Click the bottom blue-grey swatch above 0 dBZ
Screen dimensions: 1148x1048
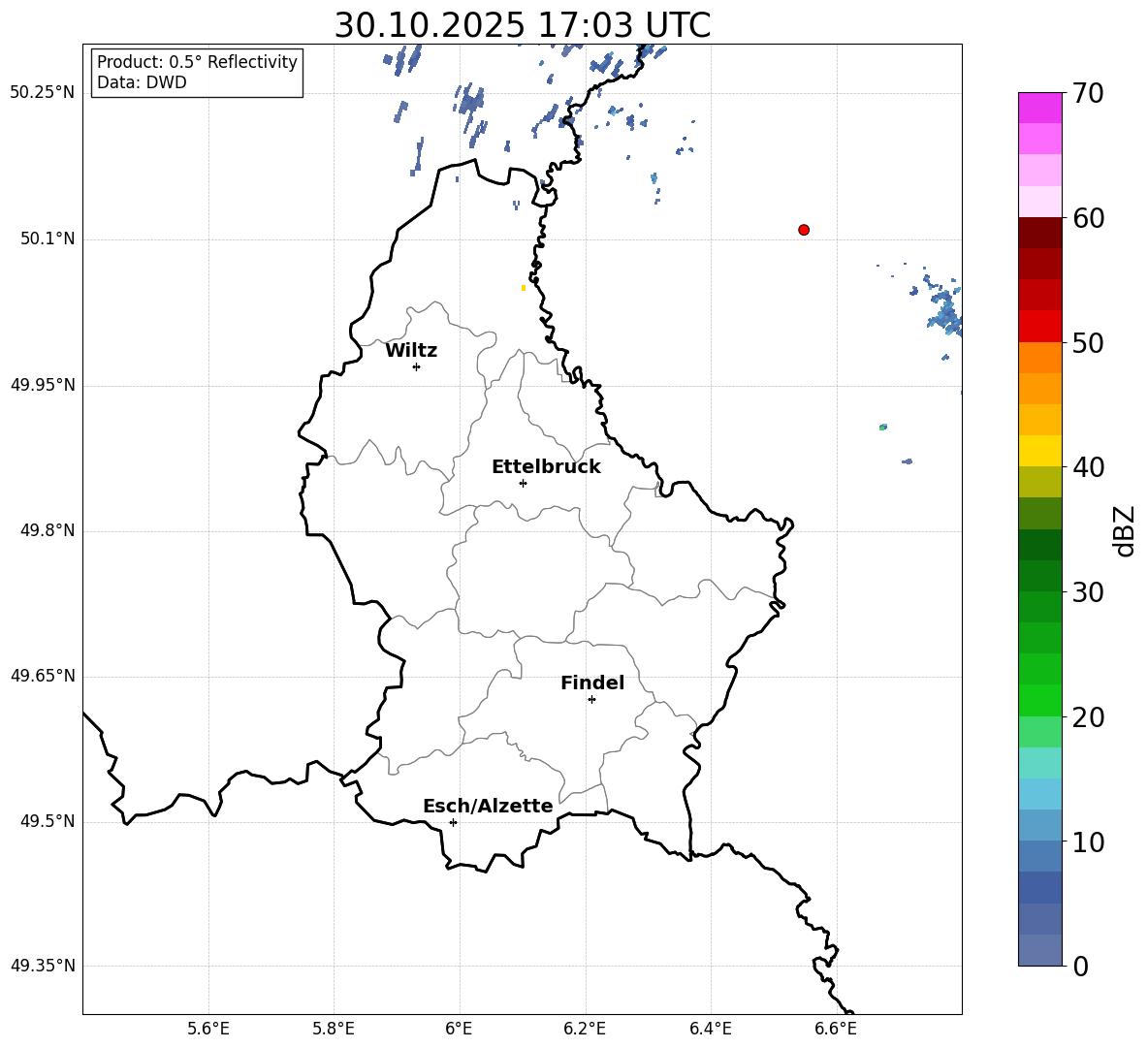tap(1040, 950)
